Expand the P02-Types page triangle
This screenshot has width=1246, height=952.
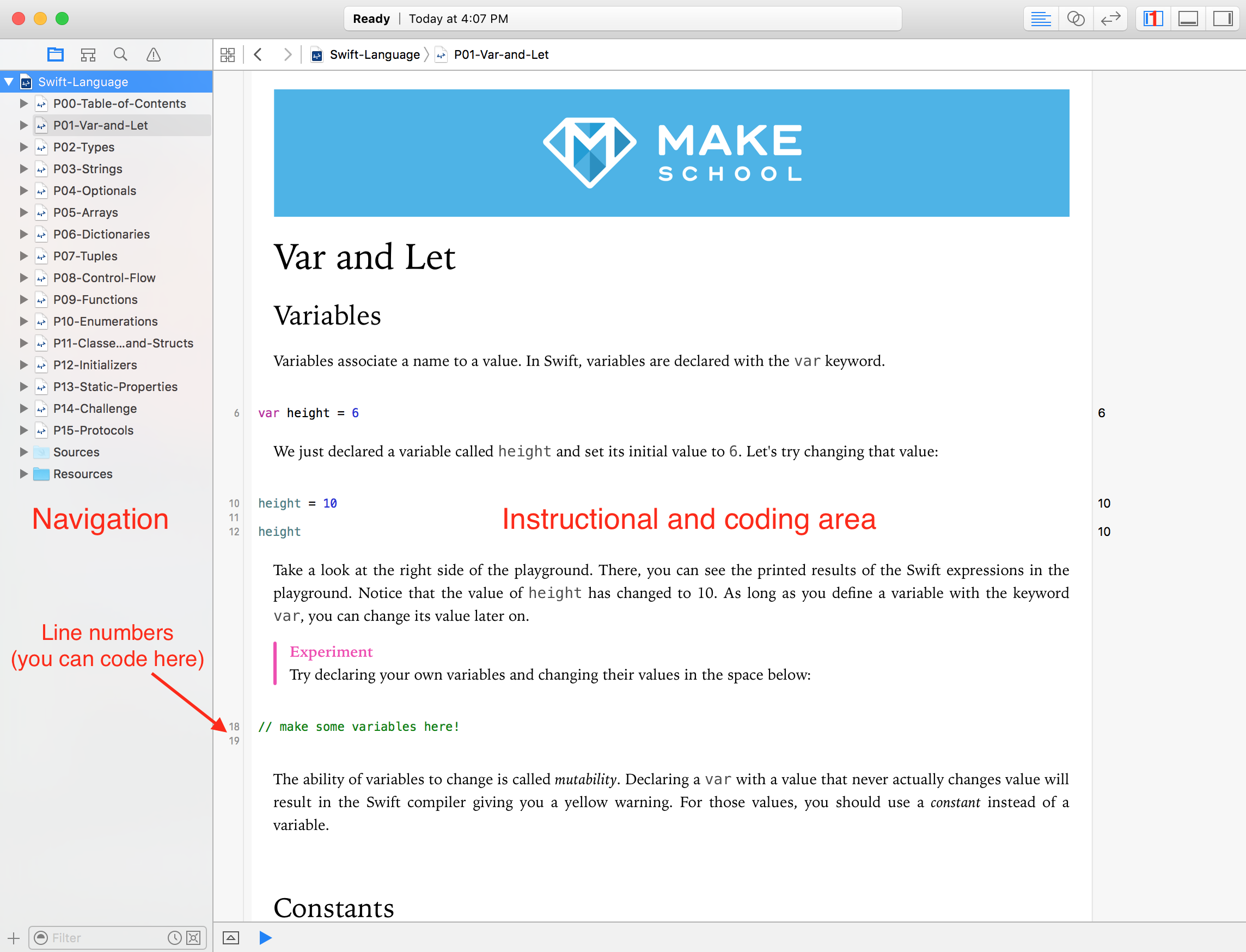coord(23,147)
